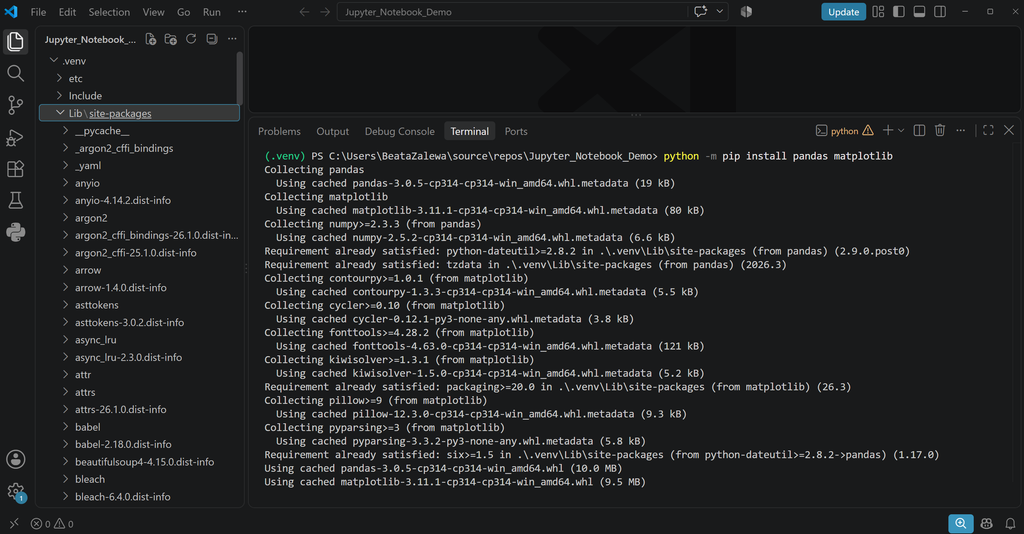This screenshot has width=1024, height=534.
Task: Open the Extensions view
Action: (16, 169)
